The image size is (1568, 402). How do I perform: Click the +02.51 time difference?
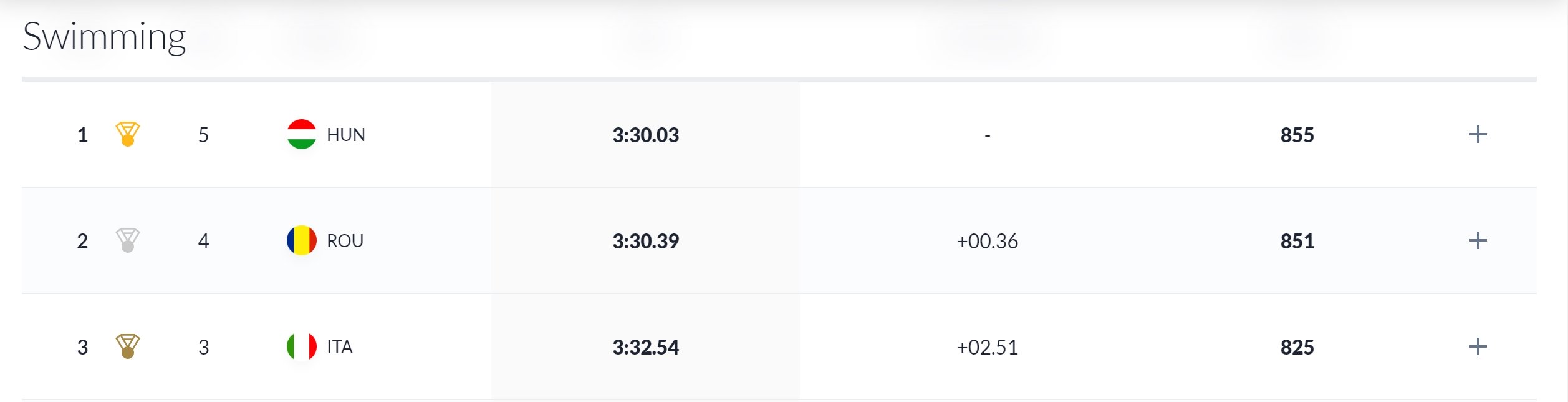[x=987, y=347]
